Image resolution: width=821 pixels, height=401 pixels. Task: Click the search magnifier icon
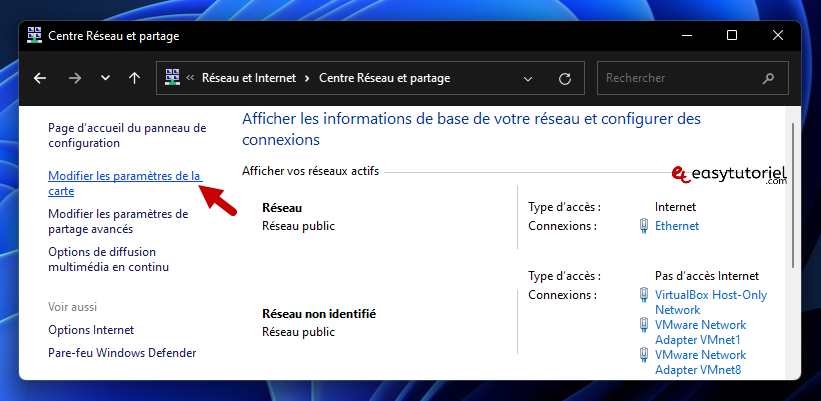pos(768,79)
